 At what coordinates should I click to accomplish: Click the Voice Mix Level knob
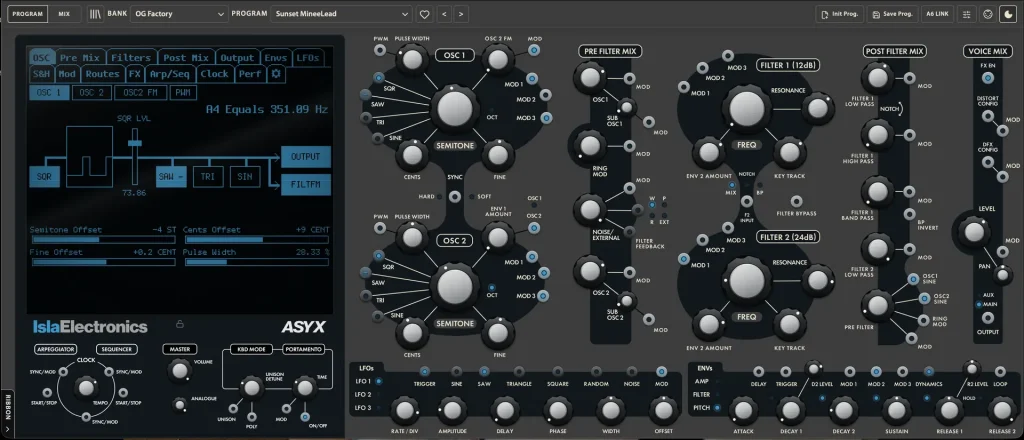tap(973, 232)
